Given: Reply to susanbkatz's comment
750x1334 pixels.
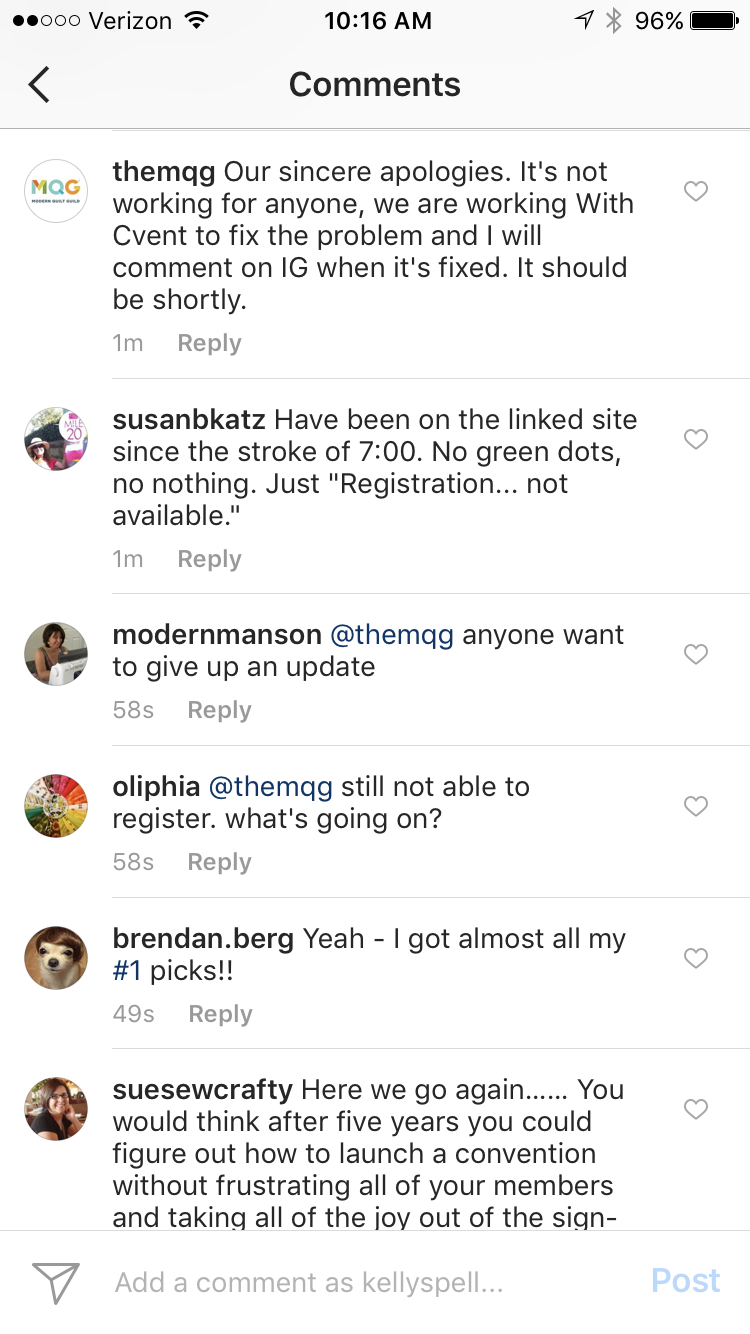Looking at the screenshot, I should (x=209, y=559).
